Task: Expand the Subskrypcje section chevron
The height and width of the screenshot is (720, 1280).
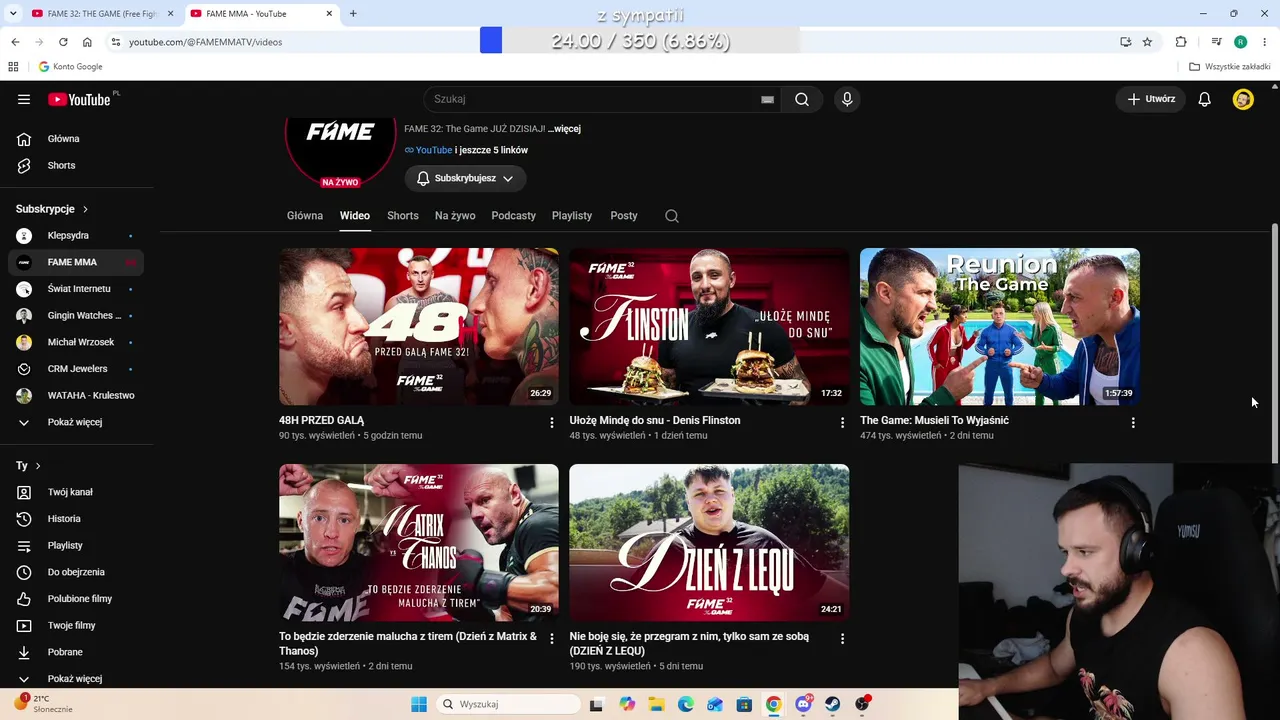Action: pos(85,209)
